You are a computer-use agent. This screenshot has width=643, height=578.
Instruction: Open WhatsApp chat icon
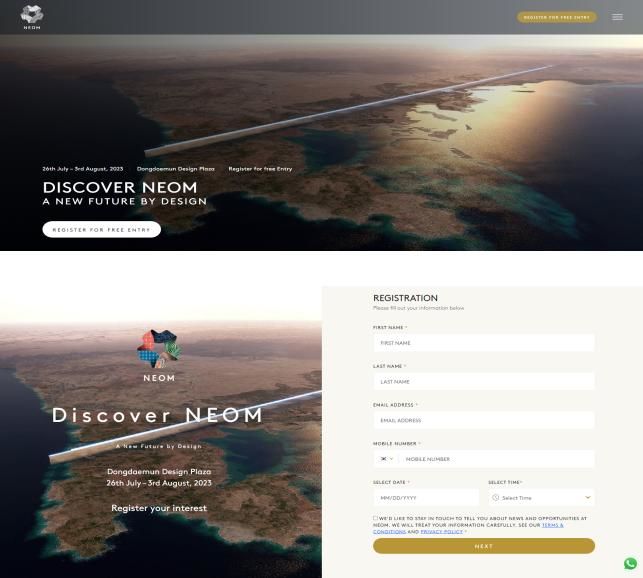click(x=630, y=563)
